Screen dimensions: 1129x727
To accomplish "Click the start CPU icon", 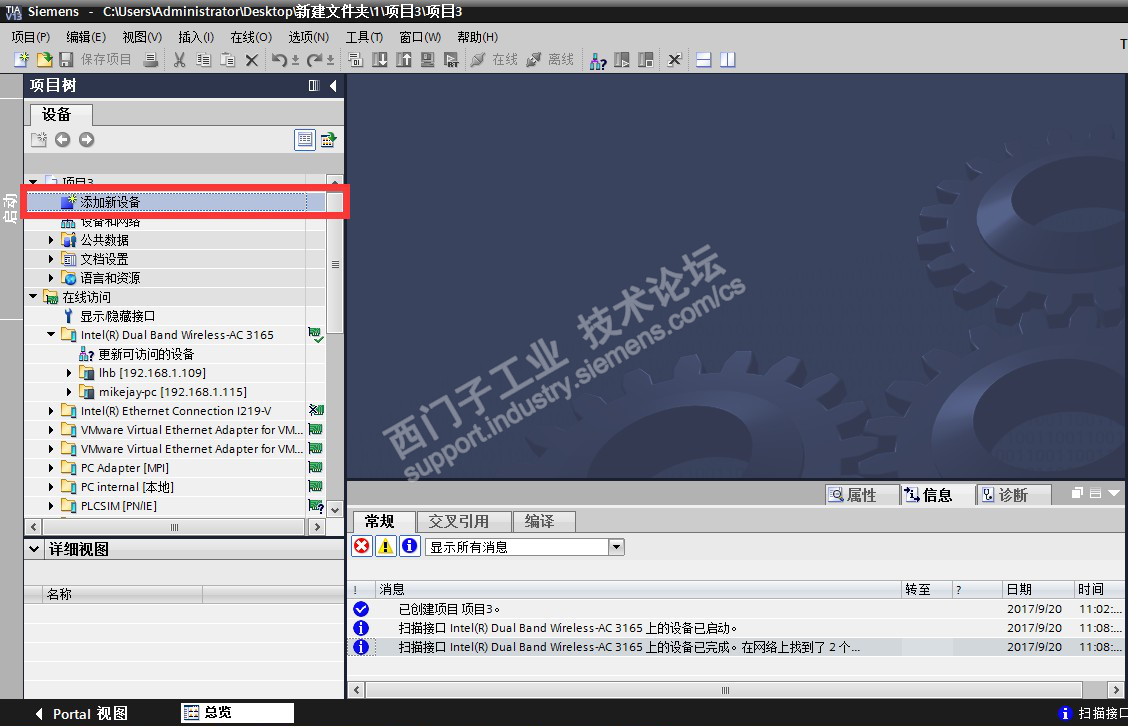I will tap(621, 60).
